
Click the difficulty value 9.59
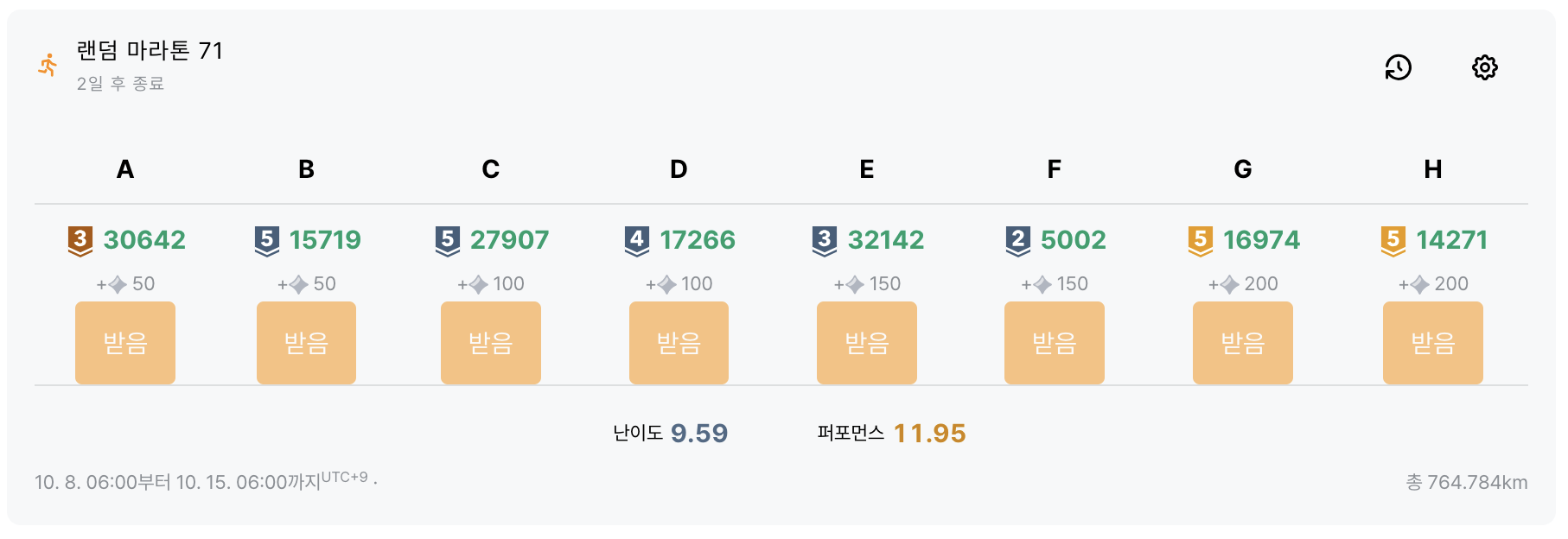point(700,433)
